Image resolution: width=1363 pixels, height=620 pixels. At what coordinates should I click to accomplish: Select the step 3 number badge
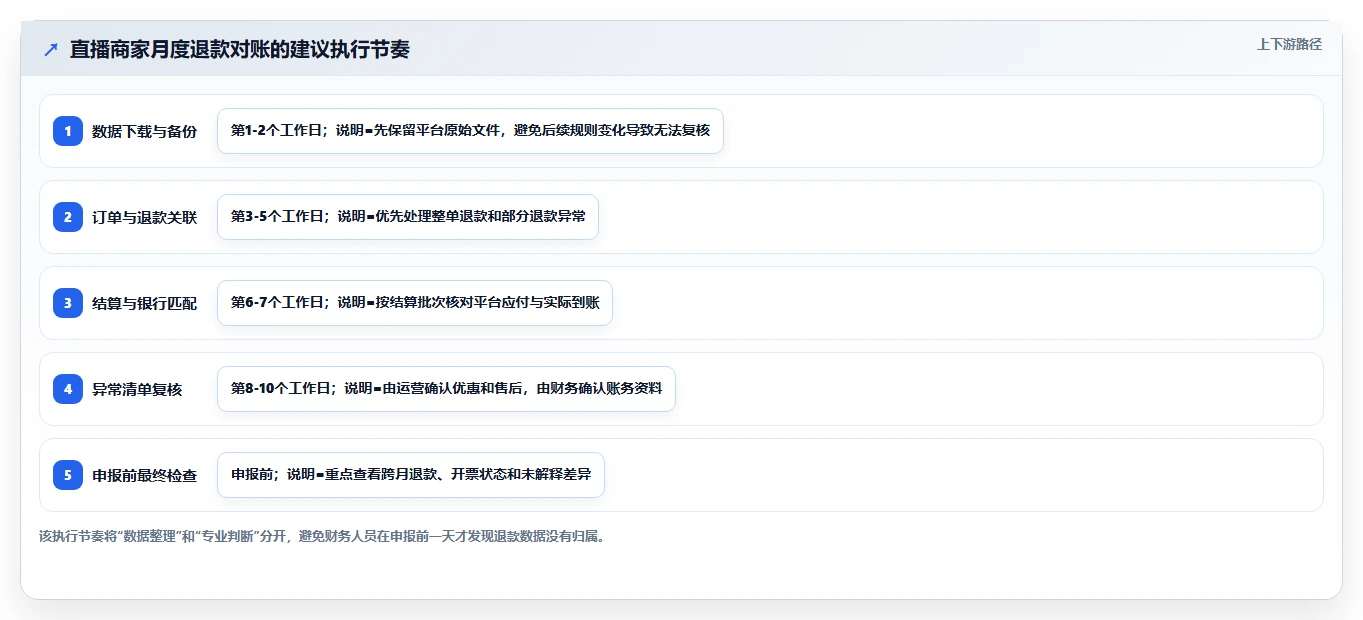tap(68, 303)
